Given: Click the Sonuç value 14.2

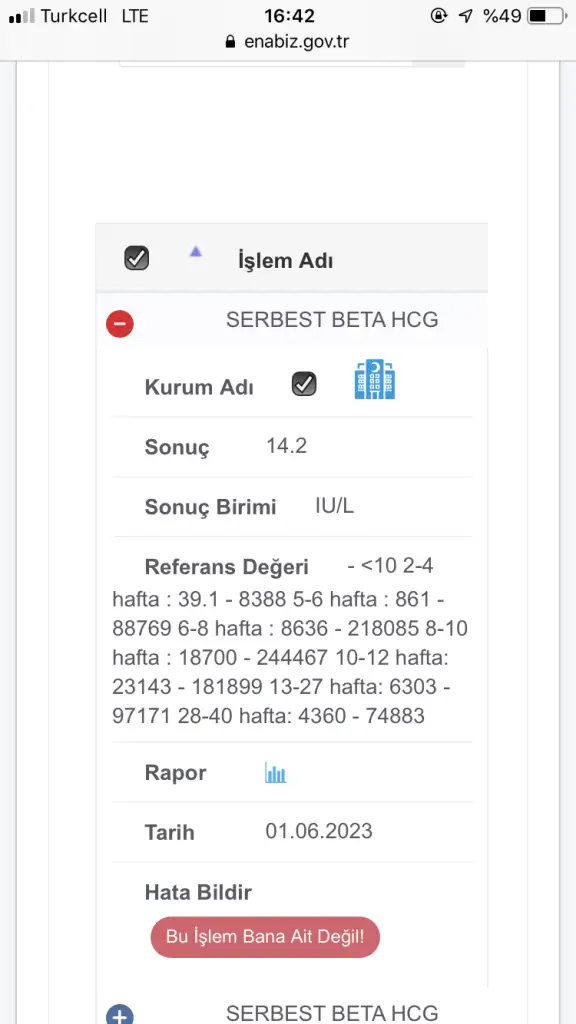Looking at the screenshot, I should tap(287, 446).
